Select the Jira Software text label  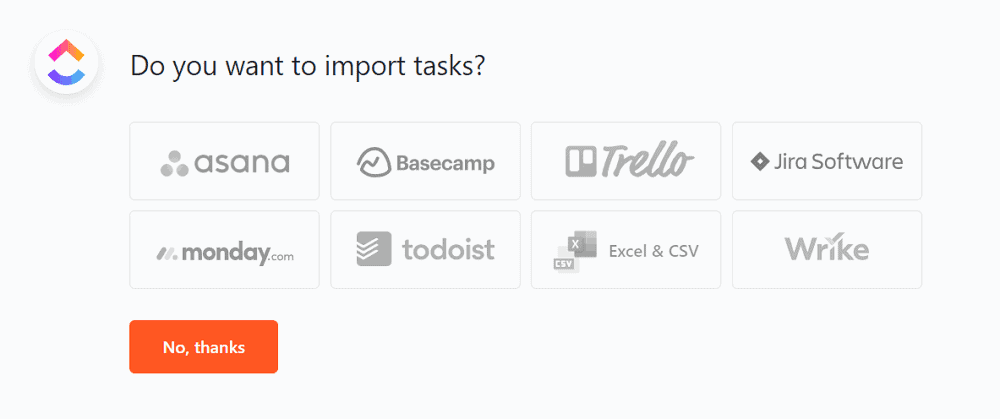pos(838,161)
